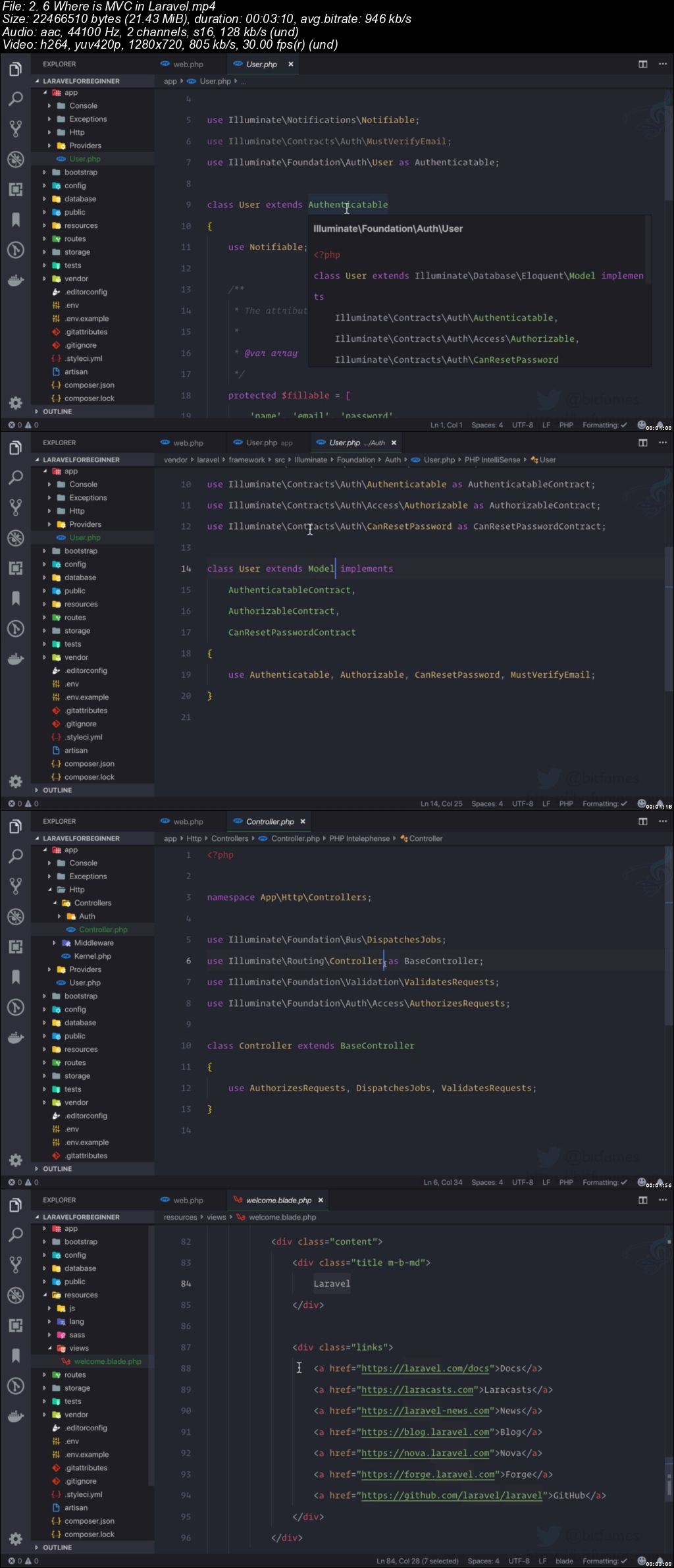The width and height of the screenshot is (674, 1568).
Task: Open https://laravel.com/docs link in code
Action: [425, 1368]
